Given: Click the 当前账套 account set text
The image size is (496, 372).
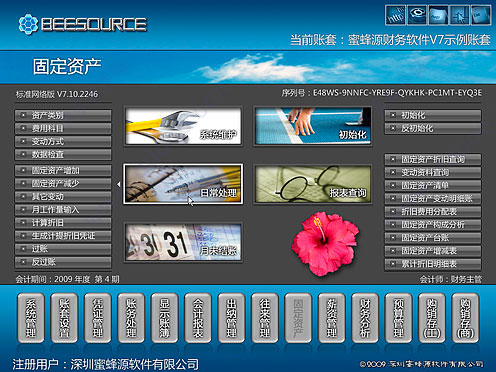Looking at the screenshot, I should 390,40.
